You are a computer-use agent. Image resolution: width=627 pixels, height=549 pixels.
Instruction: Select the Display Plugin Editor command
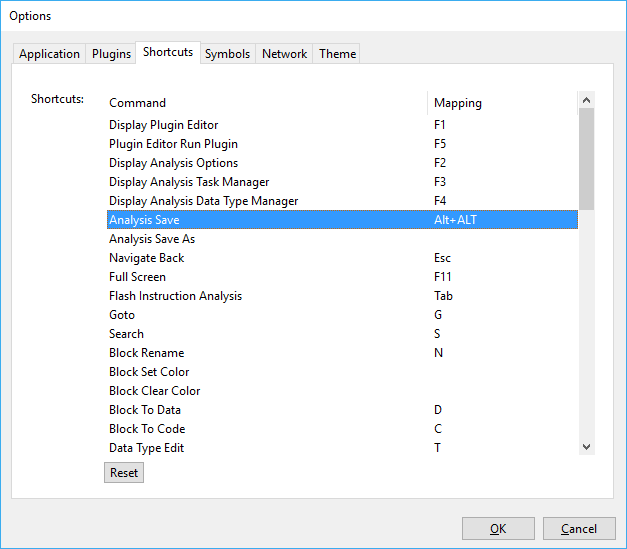(163, 125)
